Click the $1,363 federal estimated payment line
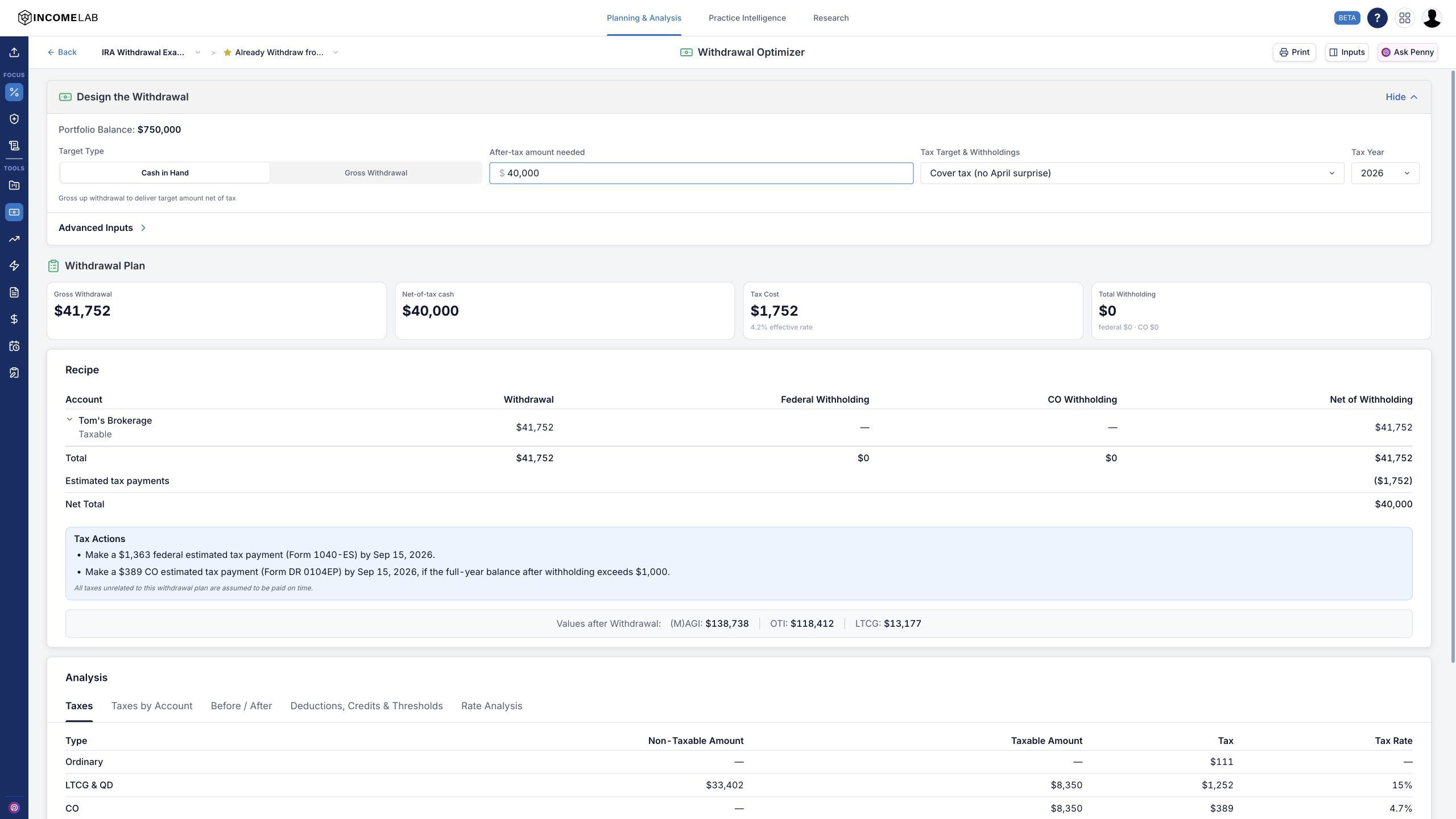Screen dimensions: 1456x819 pyautogui.click(x=260, y=555)
